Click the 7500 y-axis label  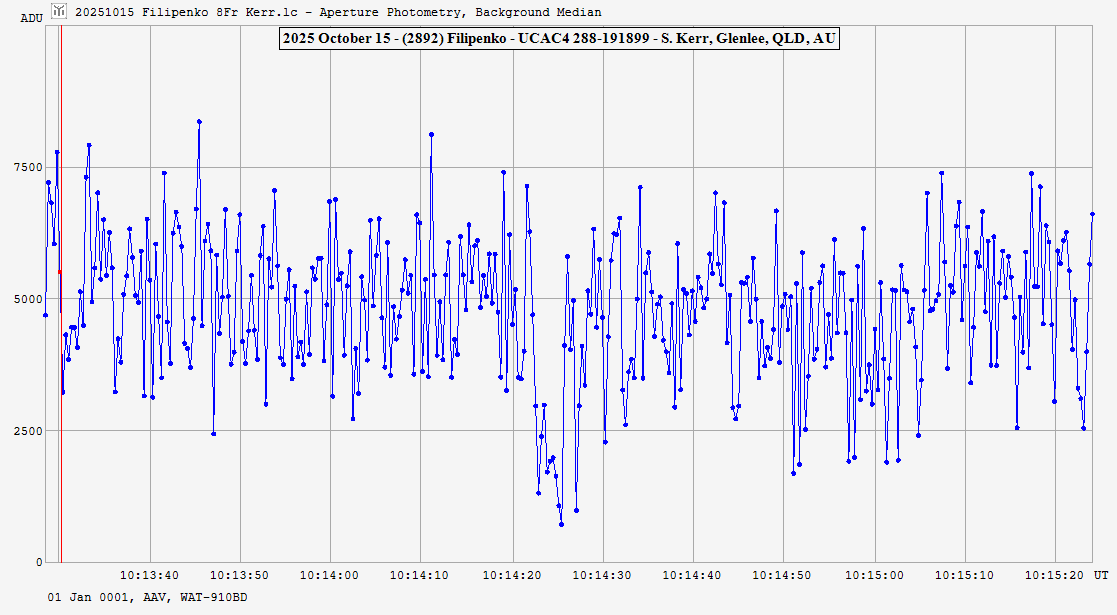(x=25, y=167)
